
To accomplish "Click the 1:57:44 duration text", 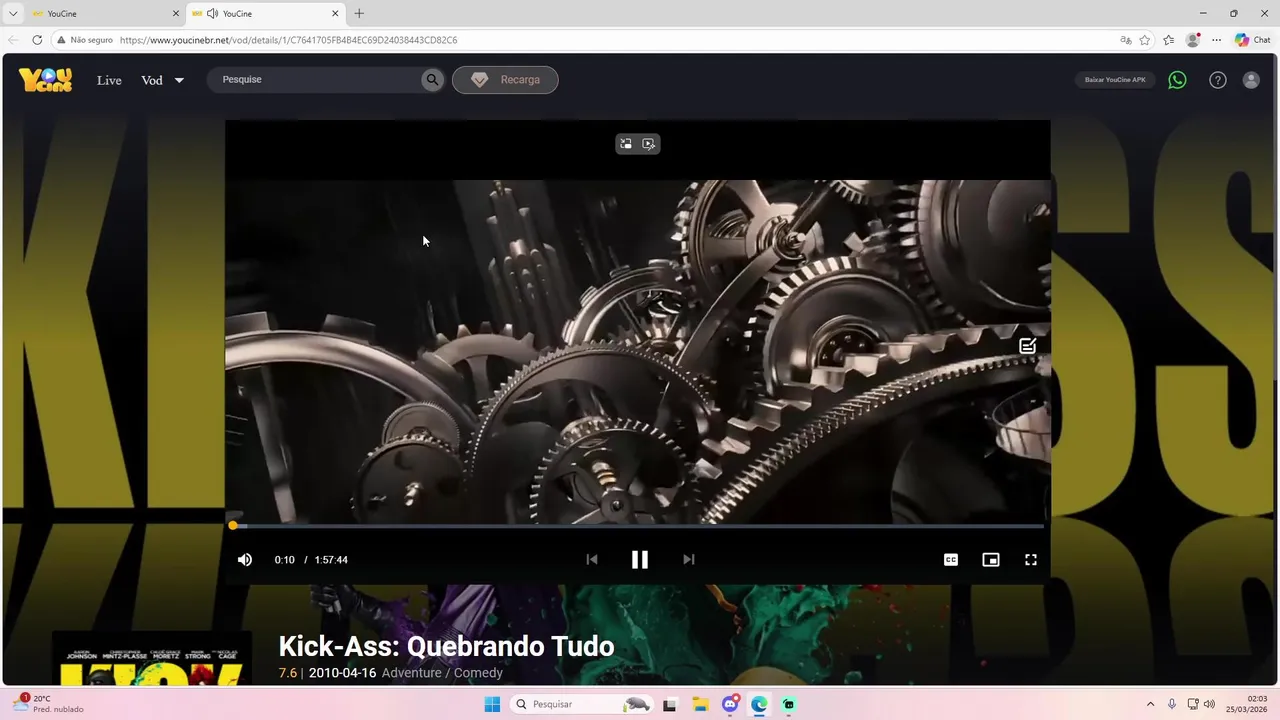I will [331, 560].
